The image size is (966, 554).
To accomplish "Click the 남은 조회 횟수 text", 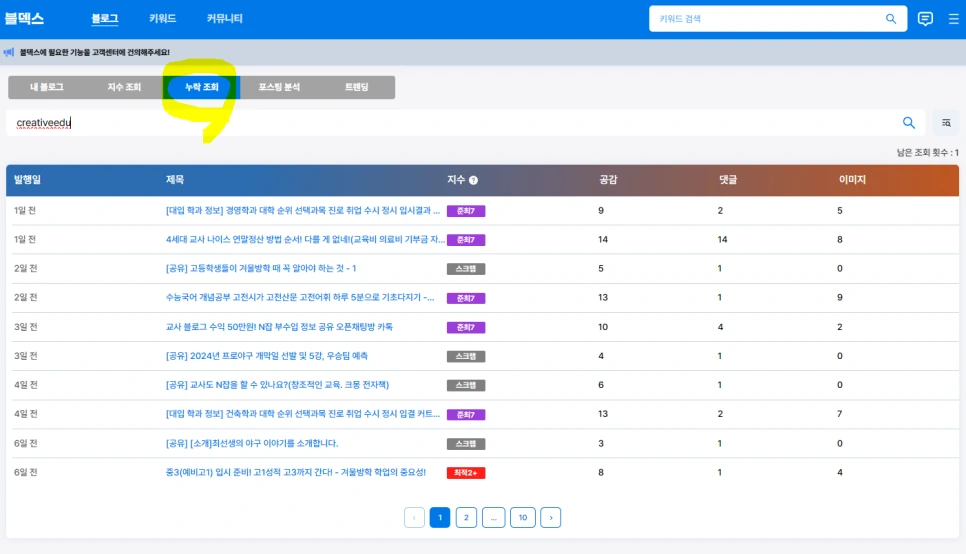I will tap(927, 152).
